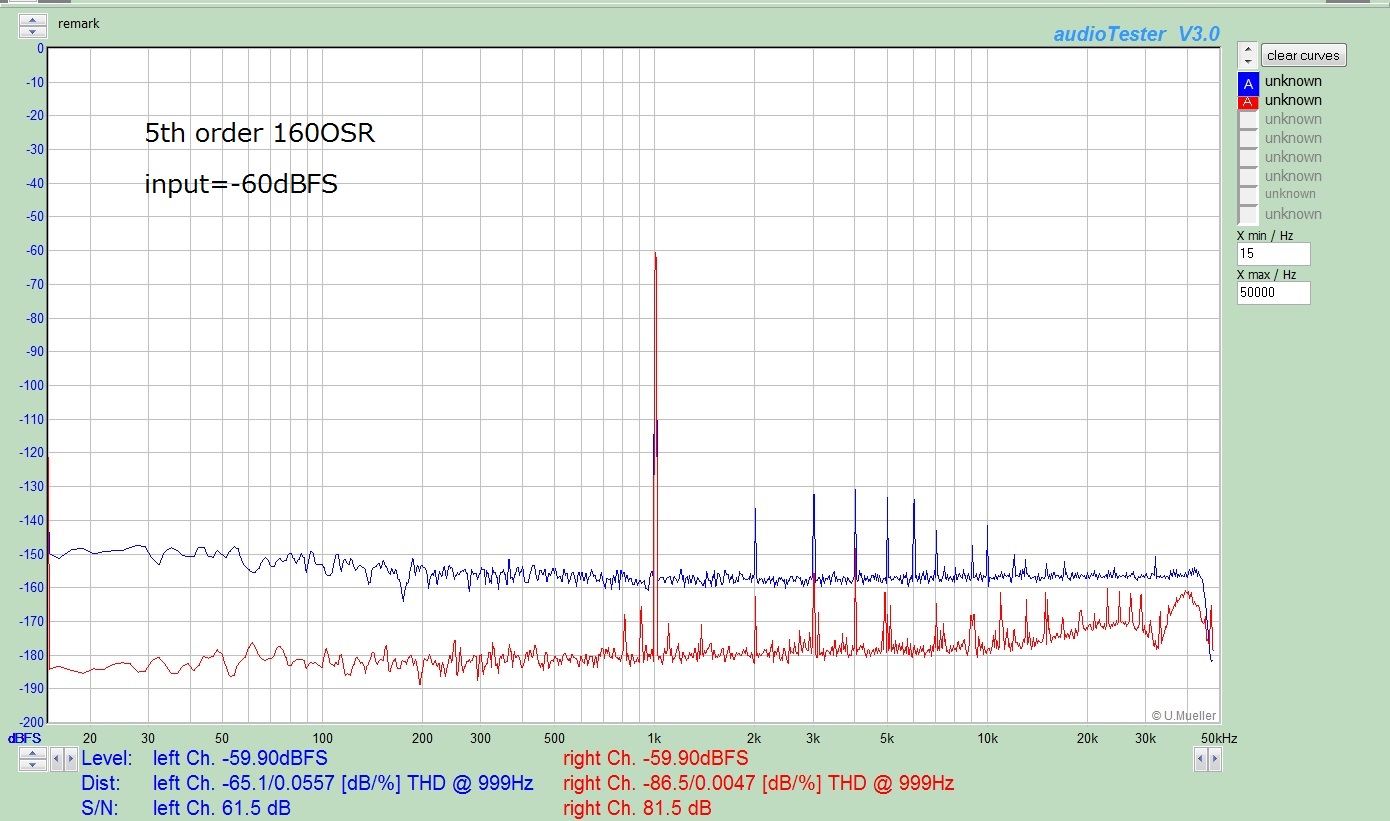Click the S/N: row label
The height and width of the screenshot is (821, 1390).
coord(99,808)
